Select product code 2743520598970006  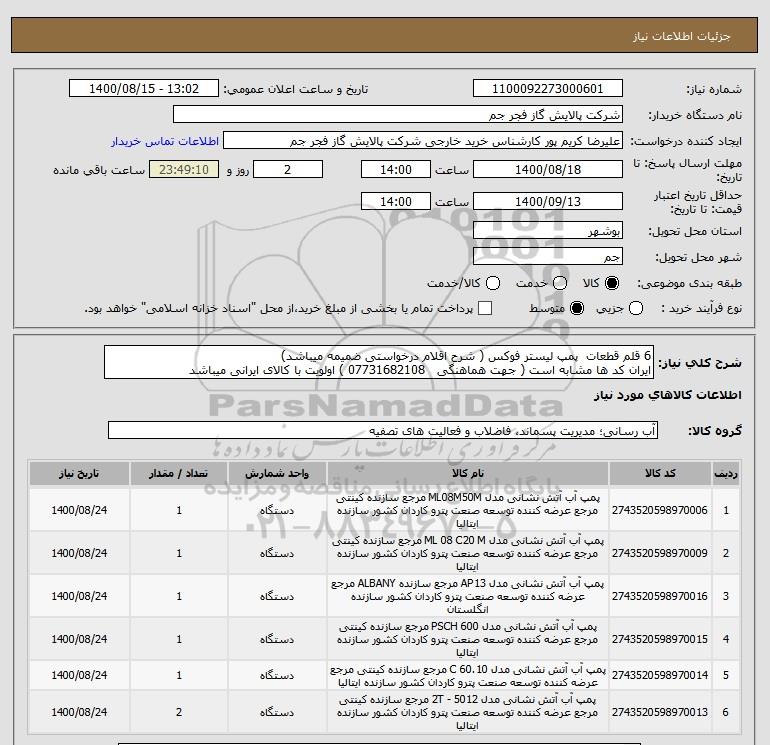click(x=660, y=510)
